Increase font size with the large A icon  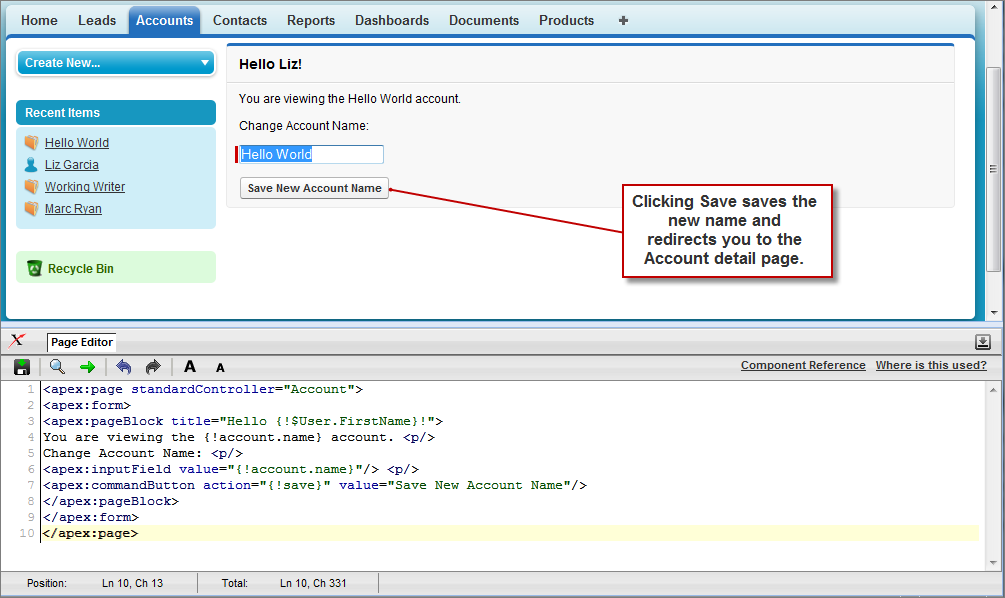[189, 366]
